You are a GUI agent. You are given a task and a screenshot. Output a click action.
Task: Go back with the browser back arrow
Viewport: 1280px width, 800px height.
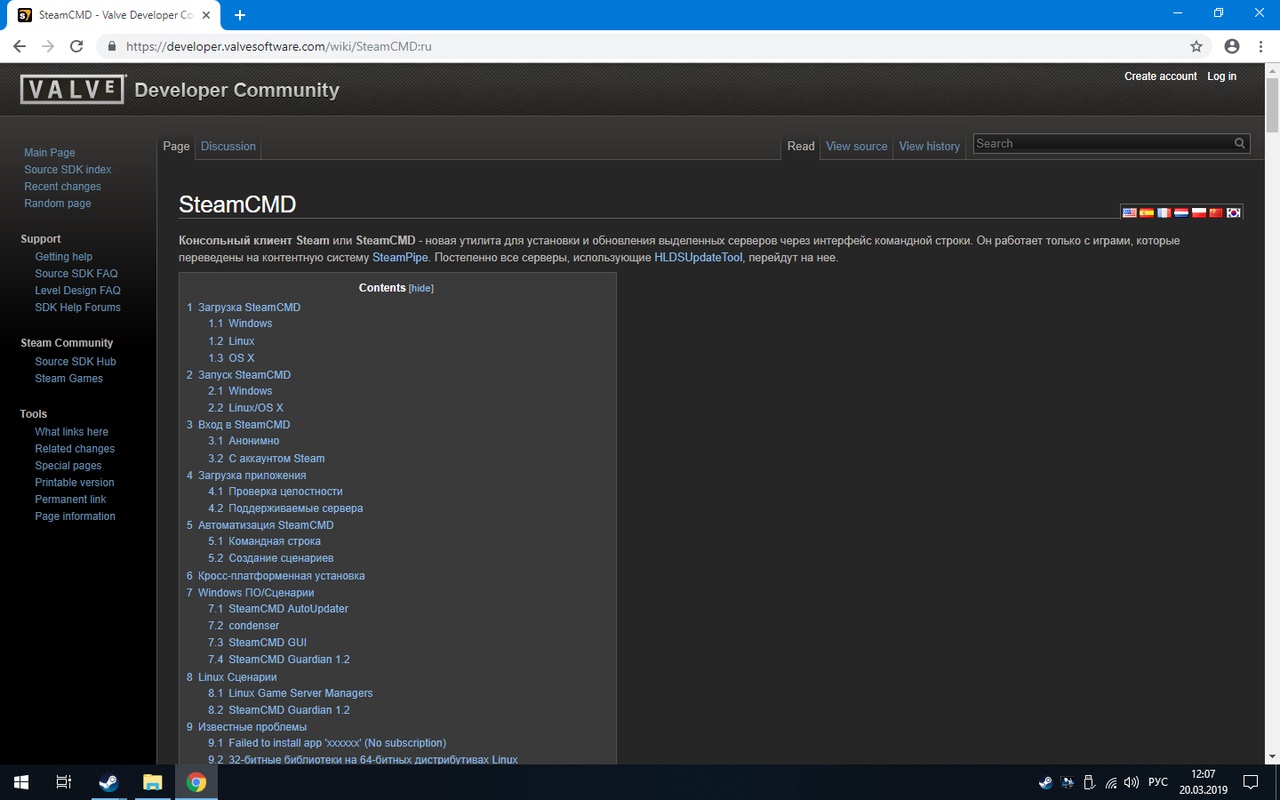(20, 46)
